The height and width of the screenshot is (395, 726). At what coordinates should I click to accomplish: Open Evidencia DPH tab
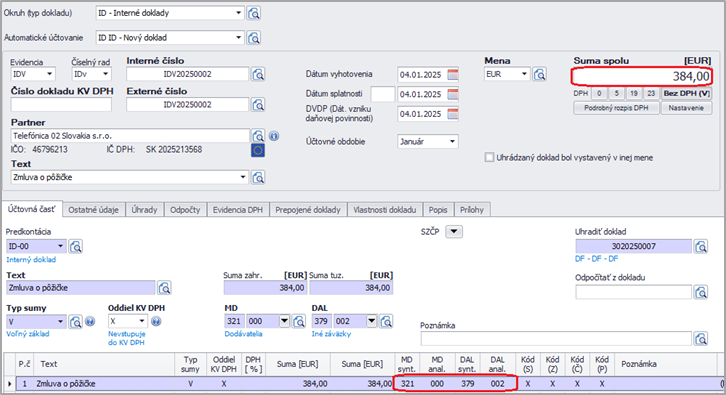238,210
